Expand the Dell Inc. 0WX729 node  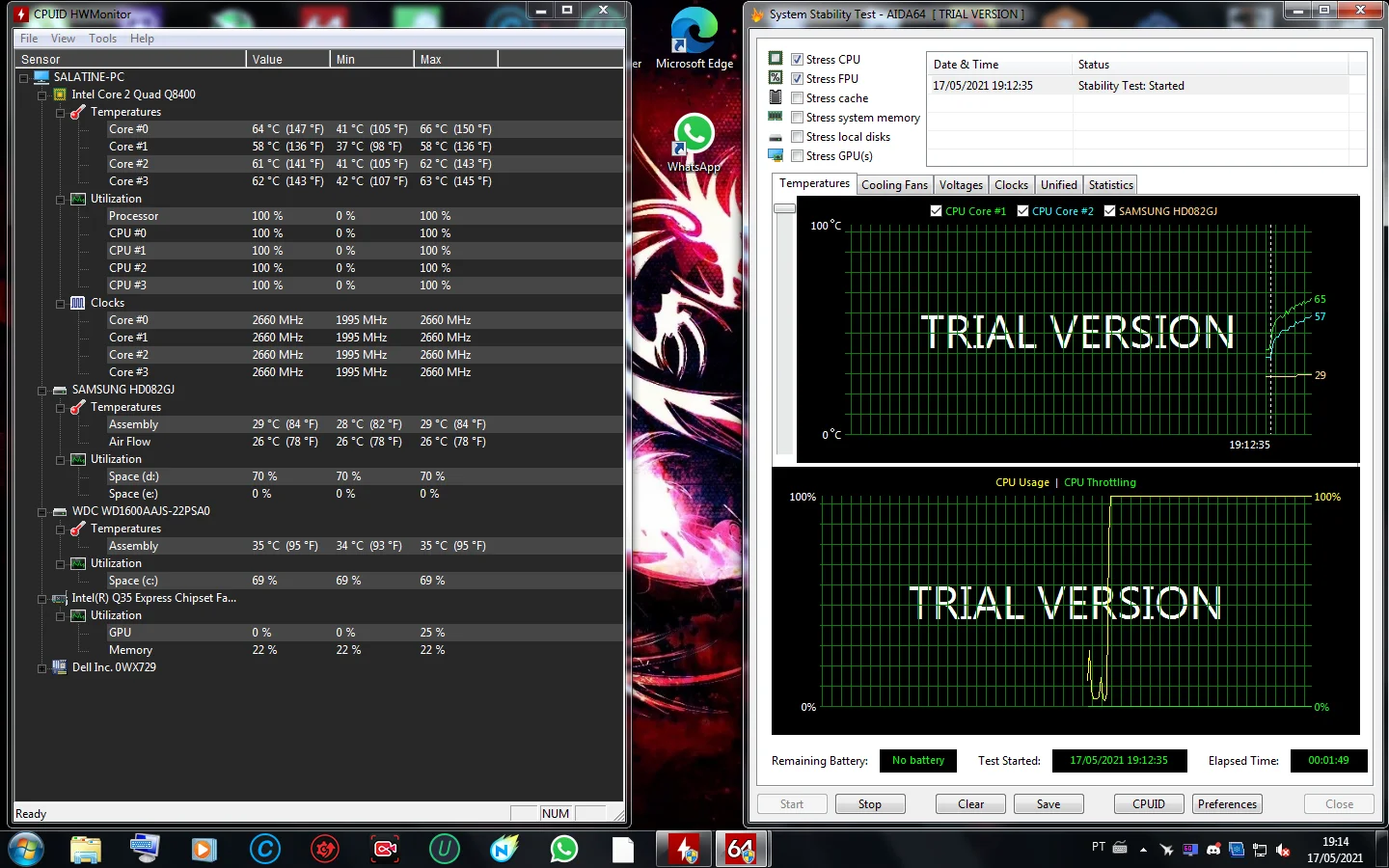tap(42, 668)
